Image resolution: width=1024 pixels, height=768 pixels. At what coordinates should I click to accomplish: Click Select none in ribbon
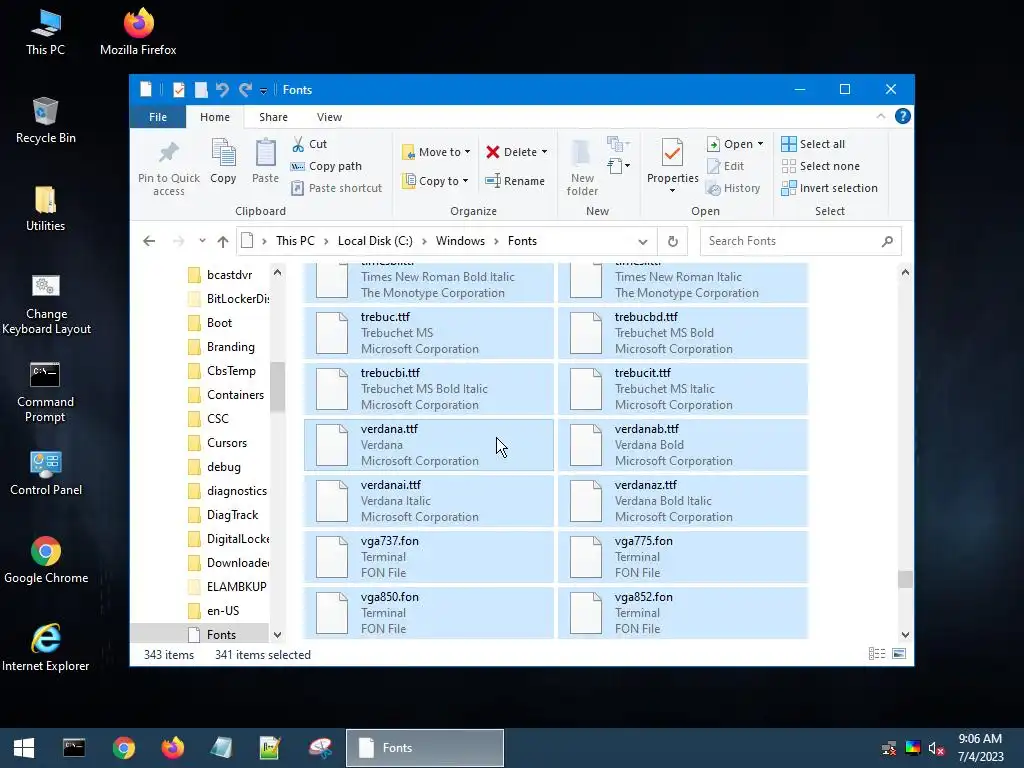820,166
